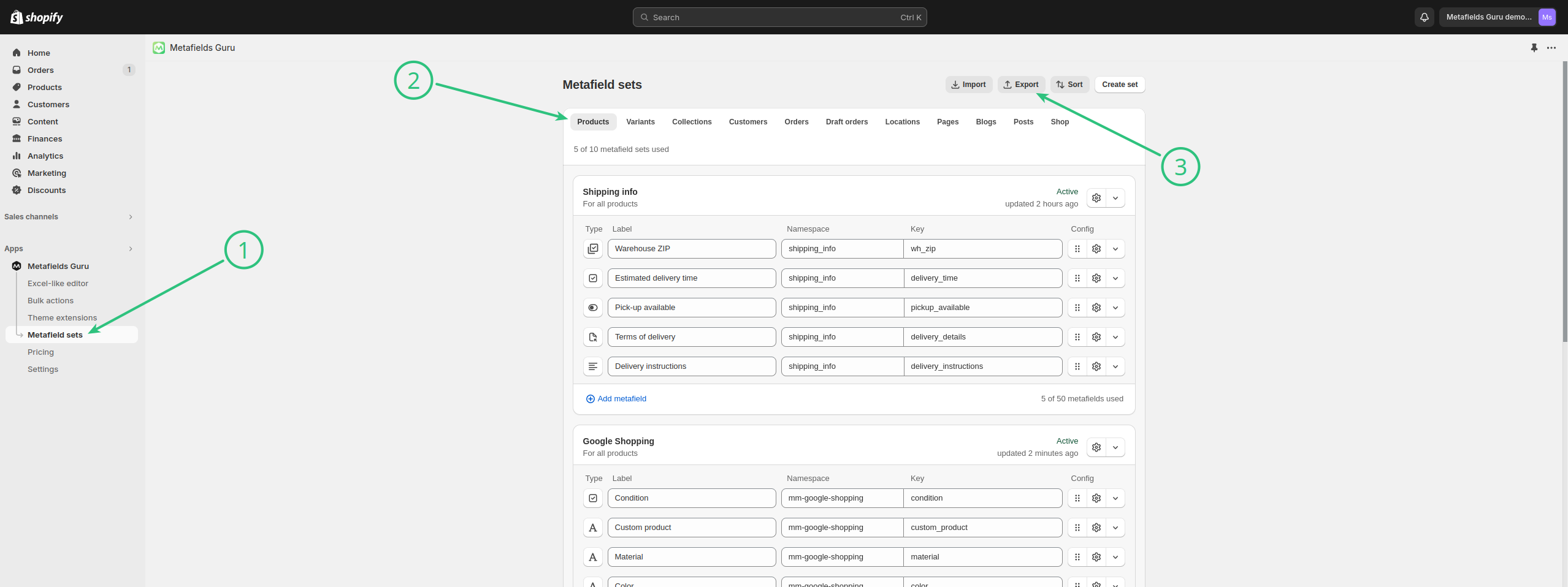
Task: Click the Warehouse ZIP label field
Action: pyautogui.click(x=692, y=249)
